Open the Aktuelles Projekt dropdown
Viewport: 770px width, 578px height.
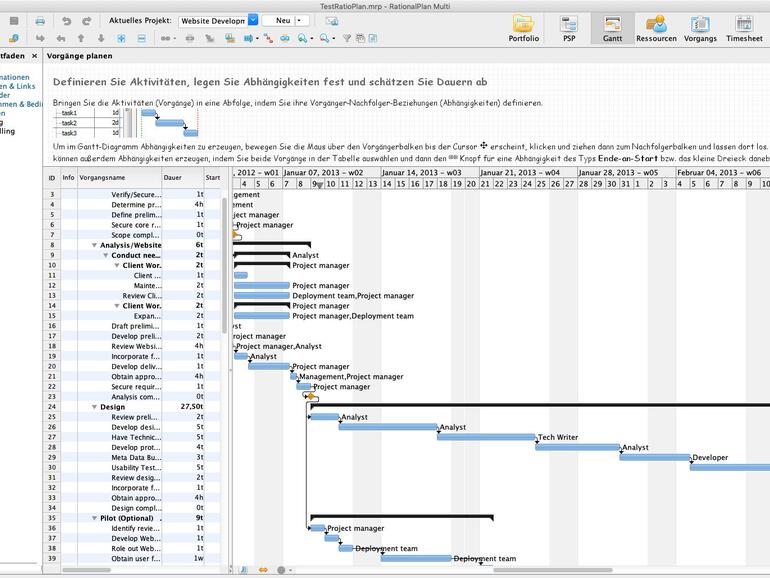pos(253,20)
